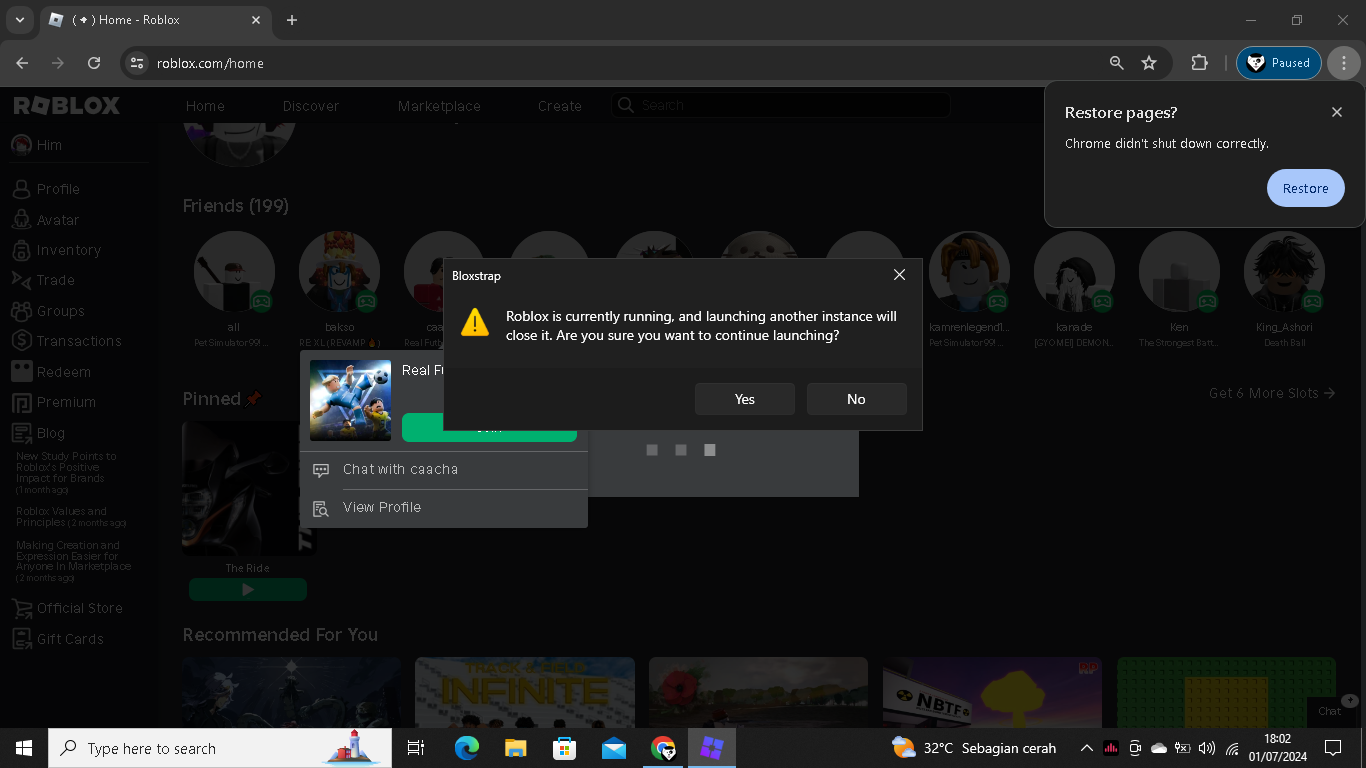Click the Blog icon in sidebar

[x=21, y=433]
